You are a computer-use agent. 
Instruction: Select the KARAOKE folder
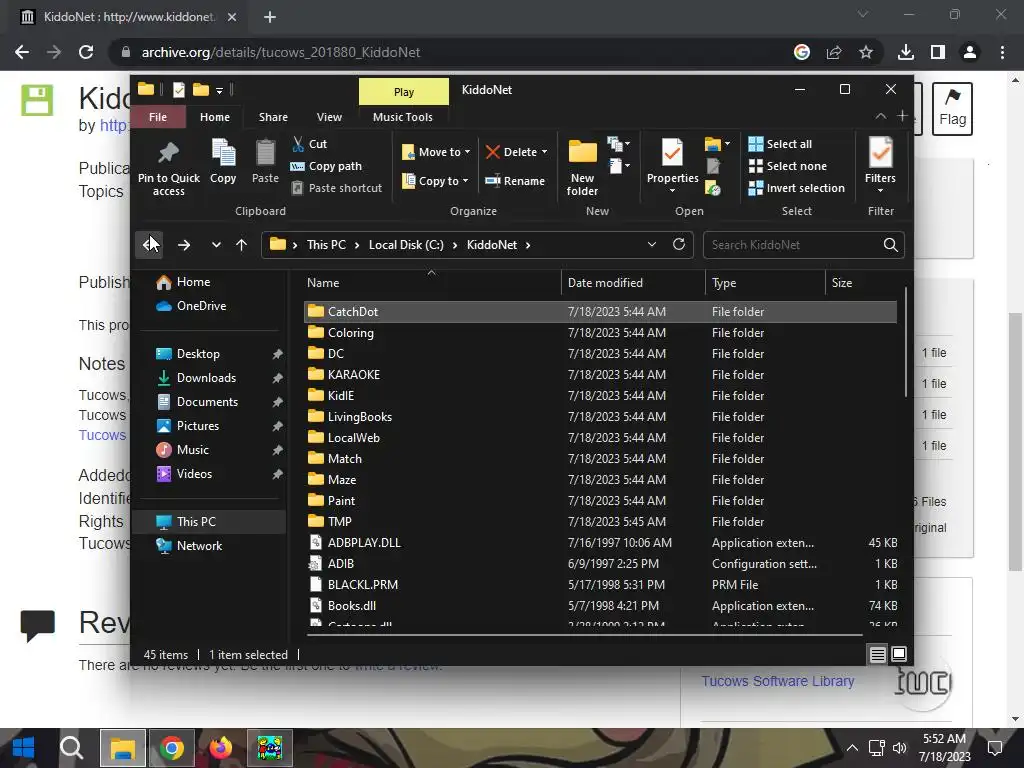pos(600,375)
